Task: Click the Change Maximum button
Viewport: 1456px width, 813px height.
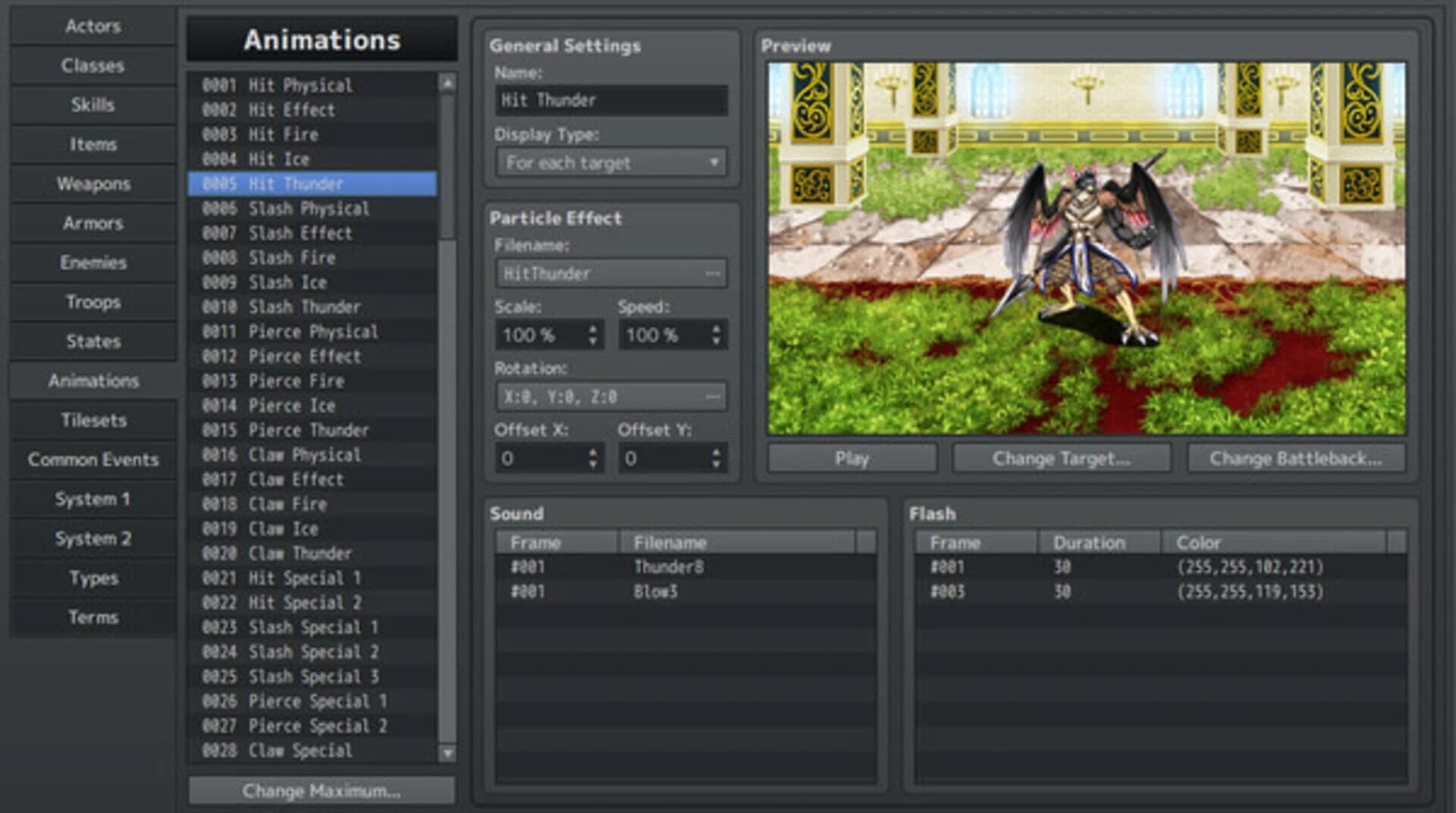Action: tap(321, 790)
